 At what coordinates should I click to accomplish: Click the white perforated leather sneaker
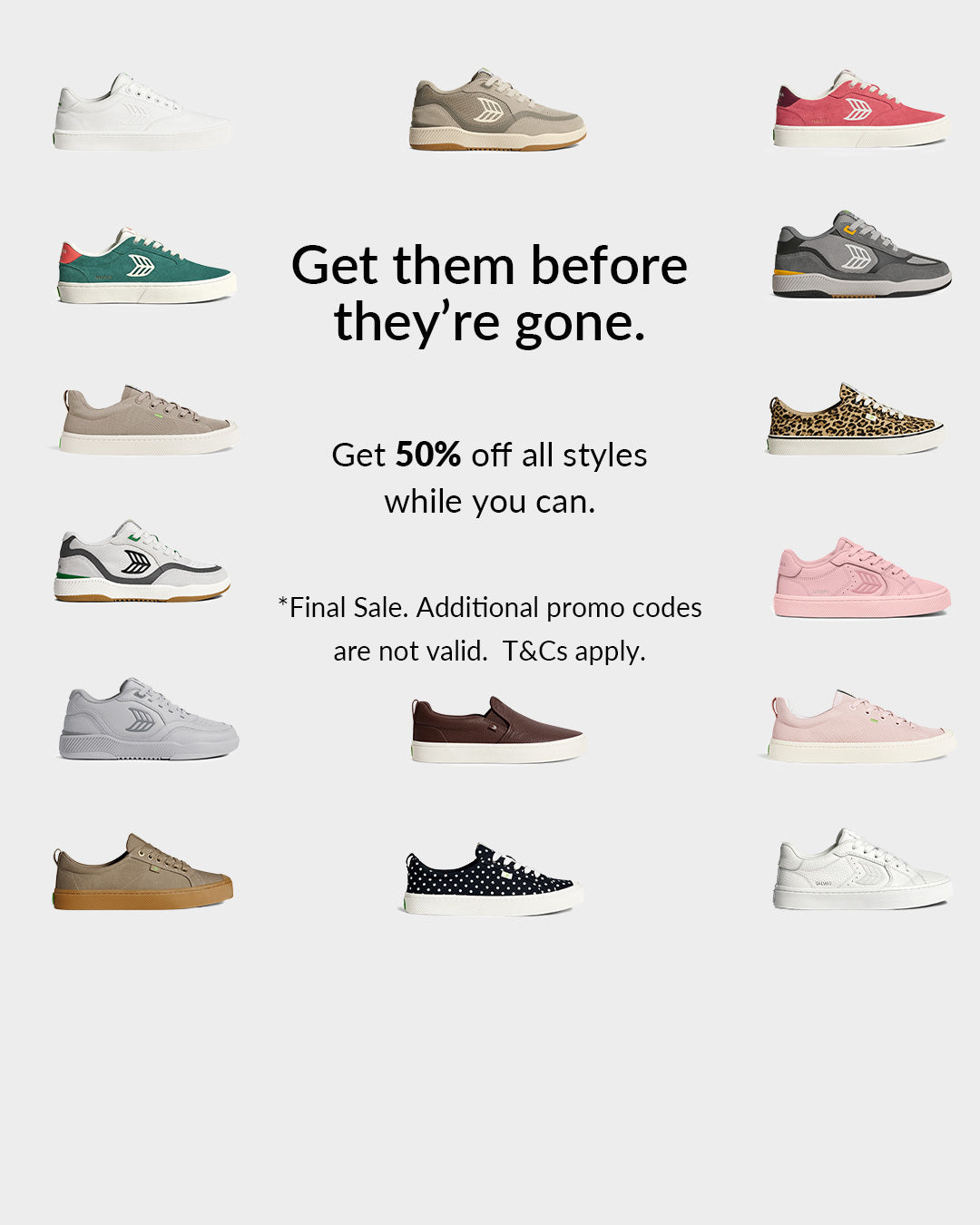click(861, 868)
